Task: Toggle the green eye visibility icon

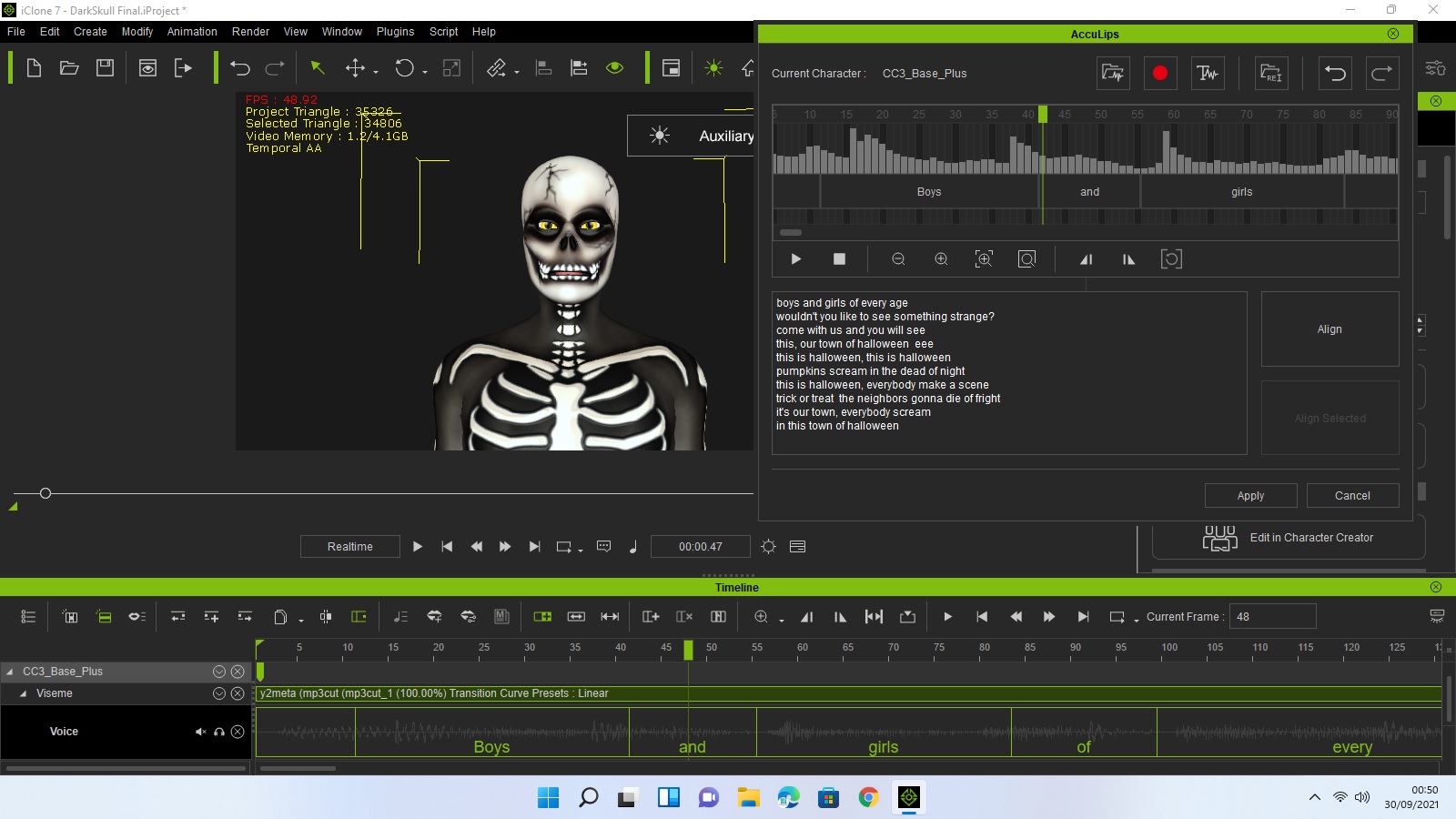Action: pyautogui.click(x=615, y=68)
